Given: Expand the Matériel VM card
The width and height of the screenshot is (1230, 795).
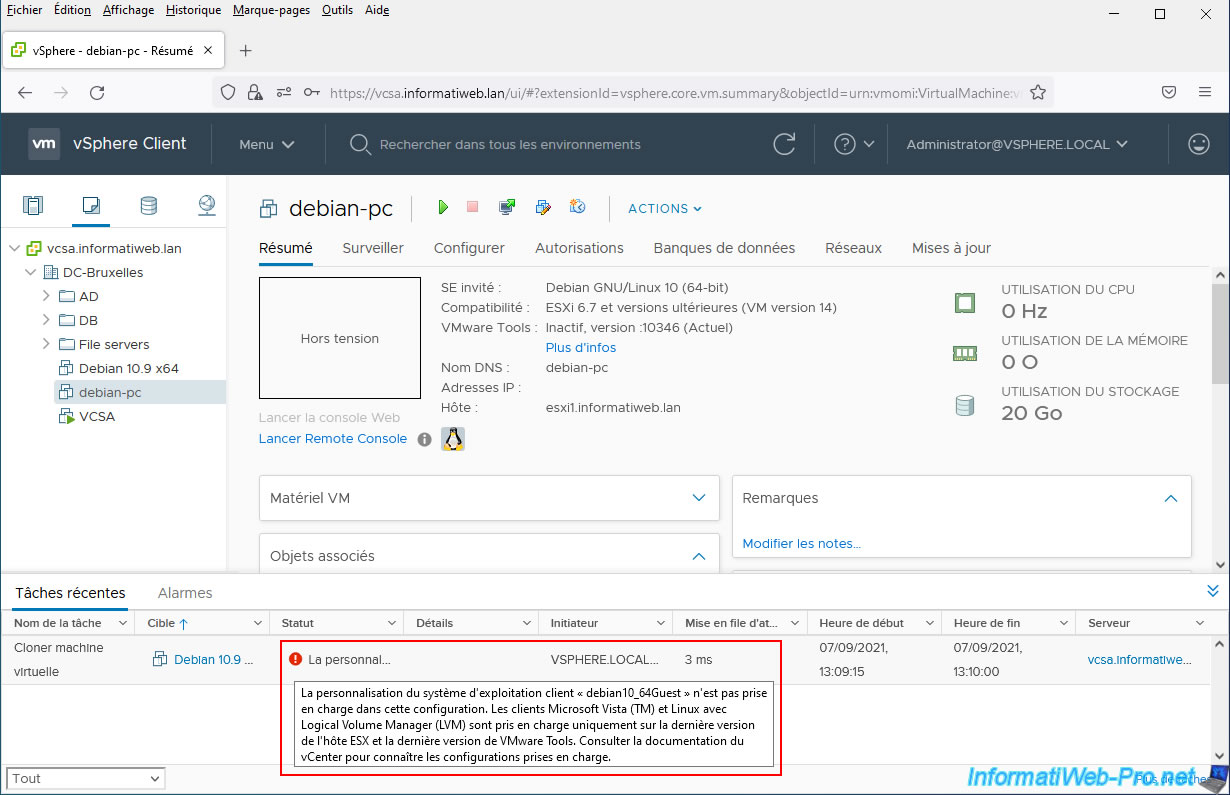Looking at the screenshot, I should [x=699, y=498].
